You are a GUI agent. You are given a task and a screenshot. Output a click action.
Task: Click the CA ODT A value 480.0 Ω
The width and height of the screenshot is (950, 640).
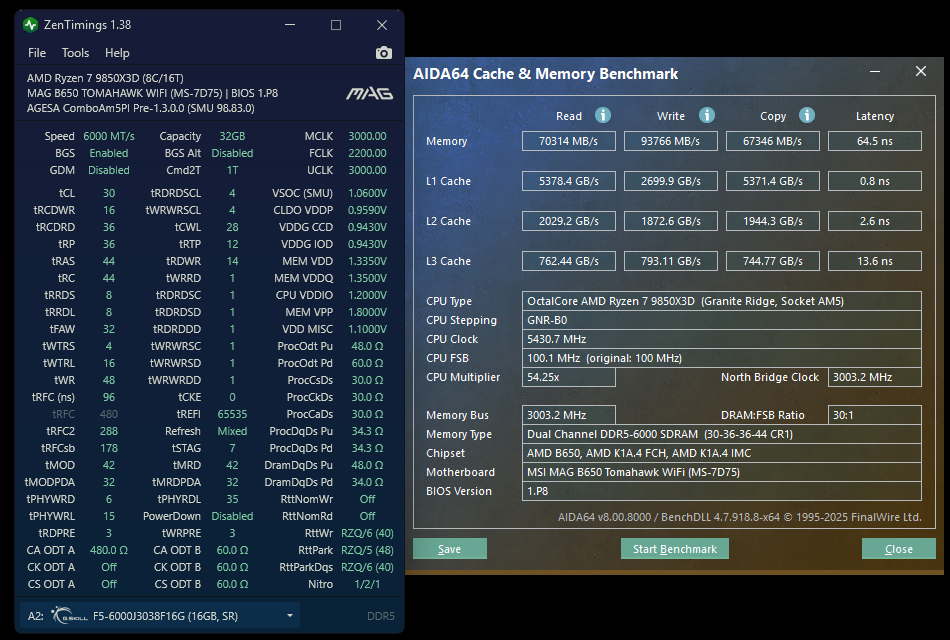[x=108, y=550]
